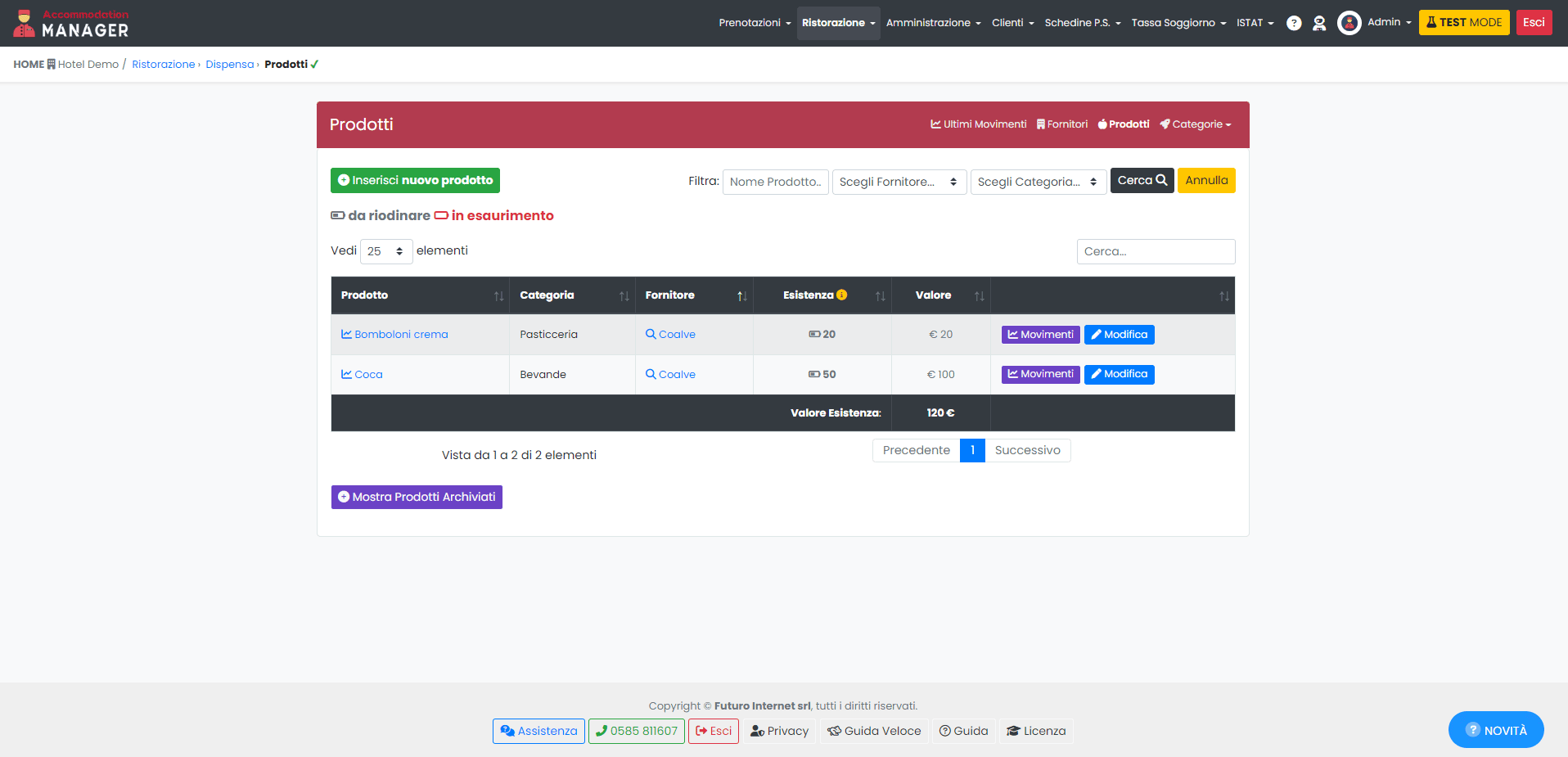The width and height of the screenshot is (1568, 757).
Task: Show archived products with Mostra Prodotti Archiviati
Action: pos(417,497)
